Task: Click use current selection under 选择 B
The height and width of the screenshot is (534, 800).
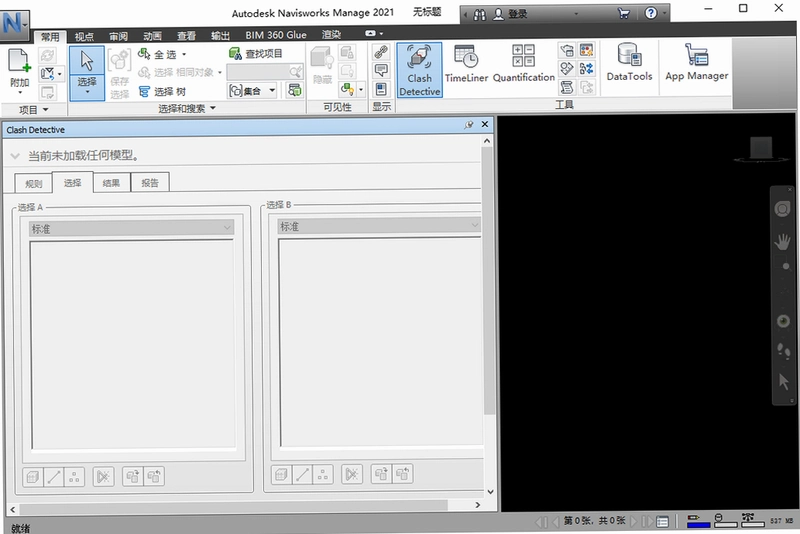Action: (x=381, y=474)
